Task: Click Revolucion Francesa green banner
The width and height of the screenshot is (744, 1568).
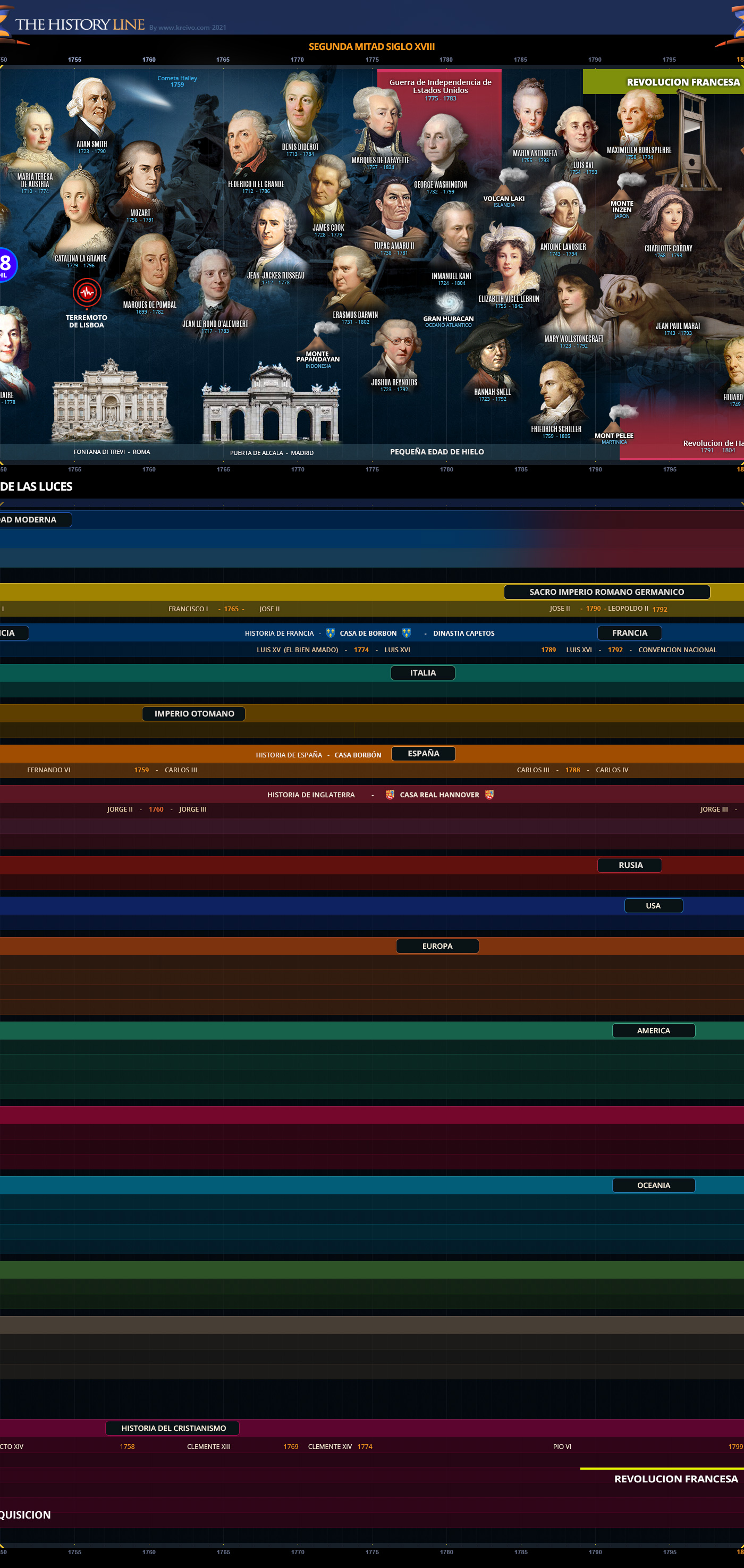Action: point(663,81)
